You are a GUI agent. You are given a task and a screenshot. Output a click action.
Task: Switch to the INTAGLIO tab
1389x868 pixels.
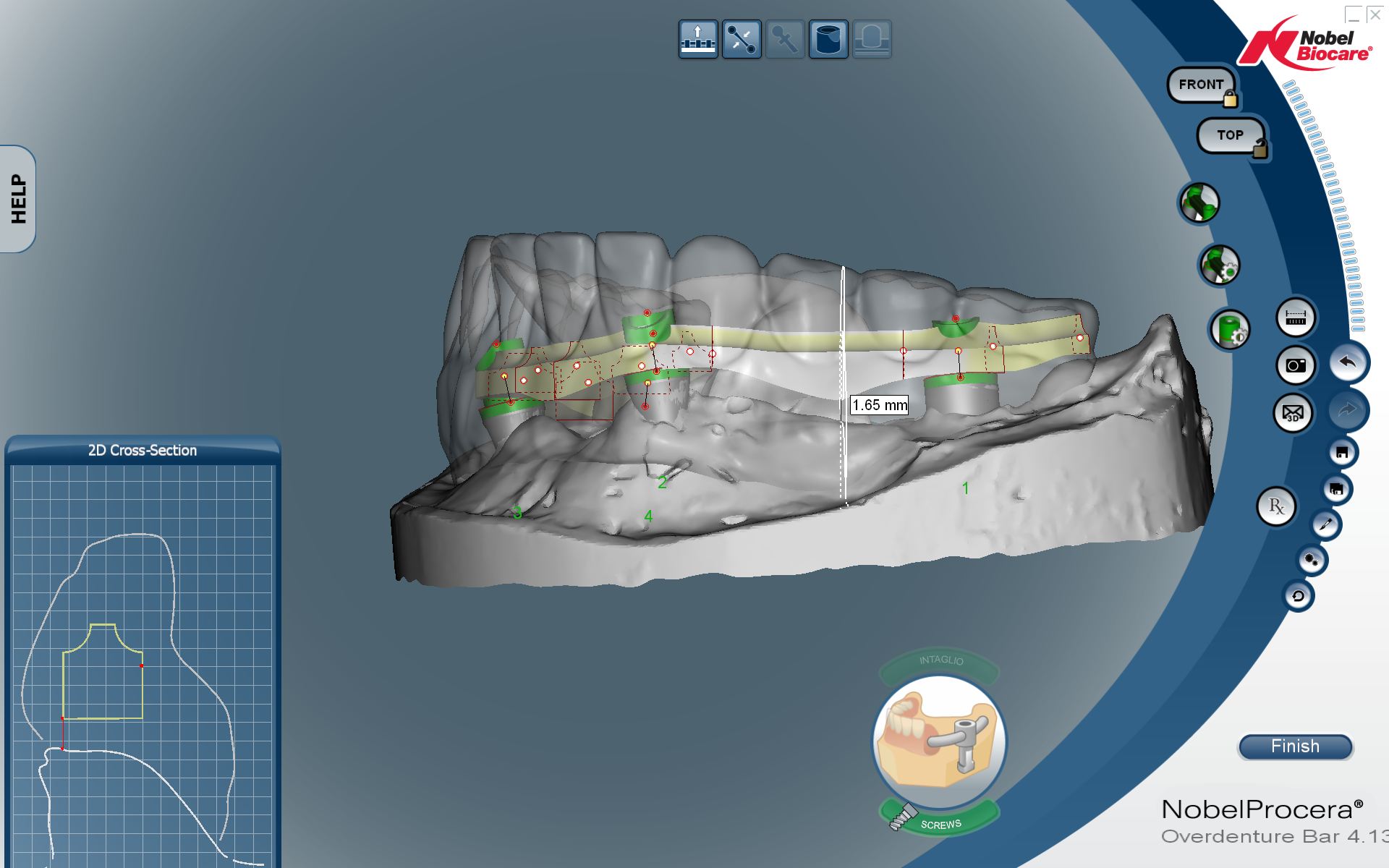[x=940, y=660]
